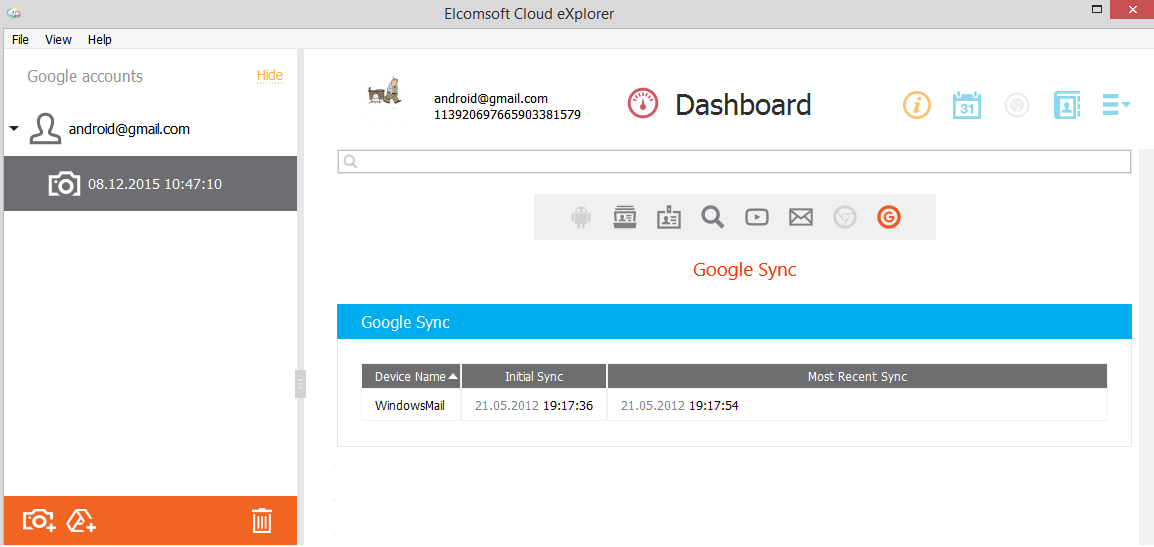Viewport: 1154px width, 547px height.
Task: Click the orange Google Sync icon
Action: pyautogui.click(x=889, y=217)
